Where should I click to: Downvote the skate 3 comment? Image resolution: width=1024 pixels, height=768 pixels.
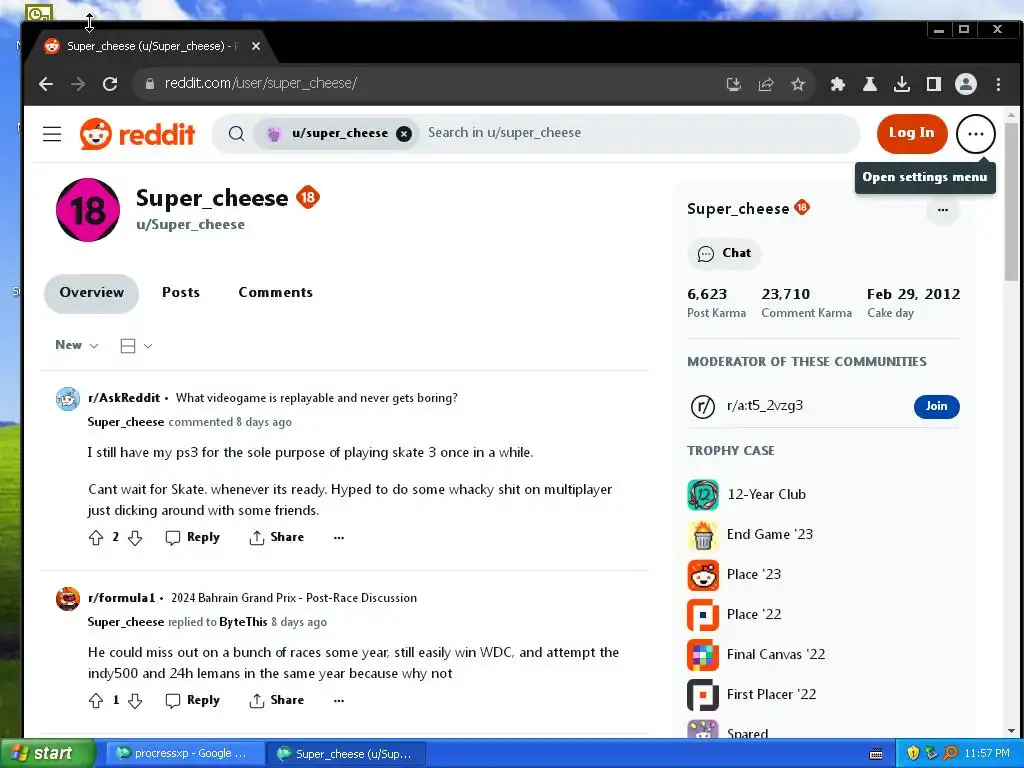tap(135, 537)
